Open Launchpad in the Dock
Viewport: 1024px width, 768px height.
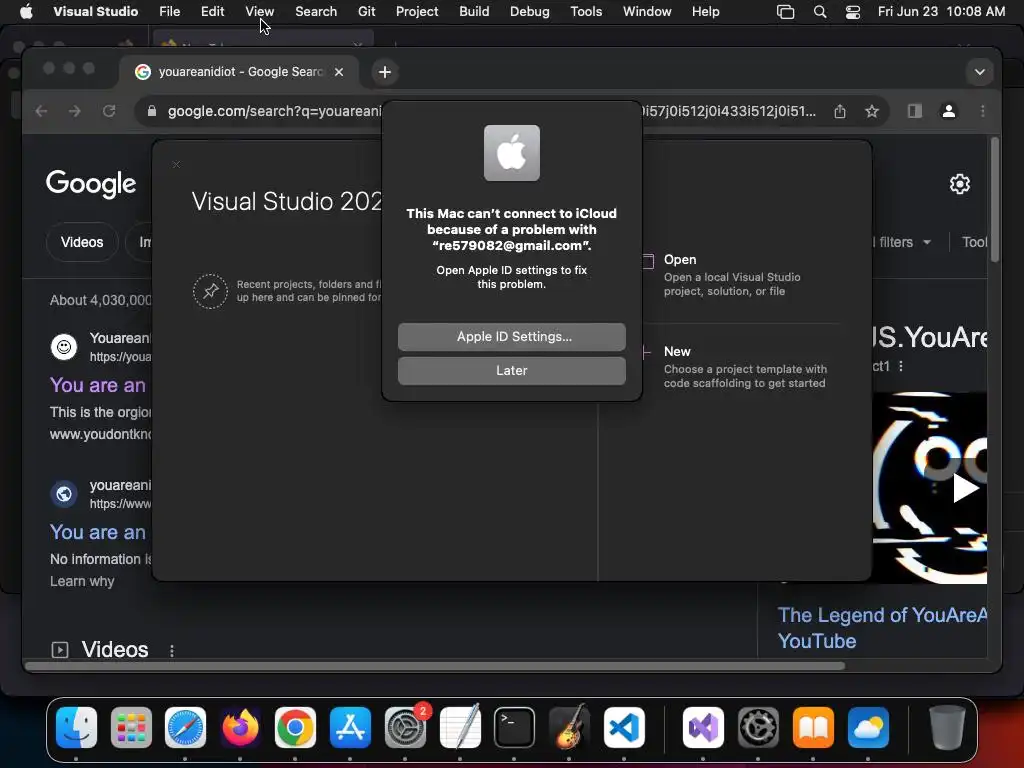[131, 728]
